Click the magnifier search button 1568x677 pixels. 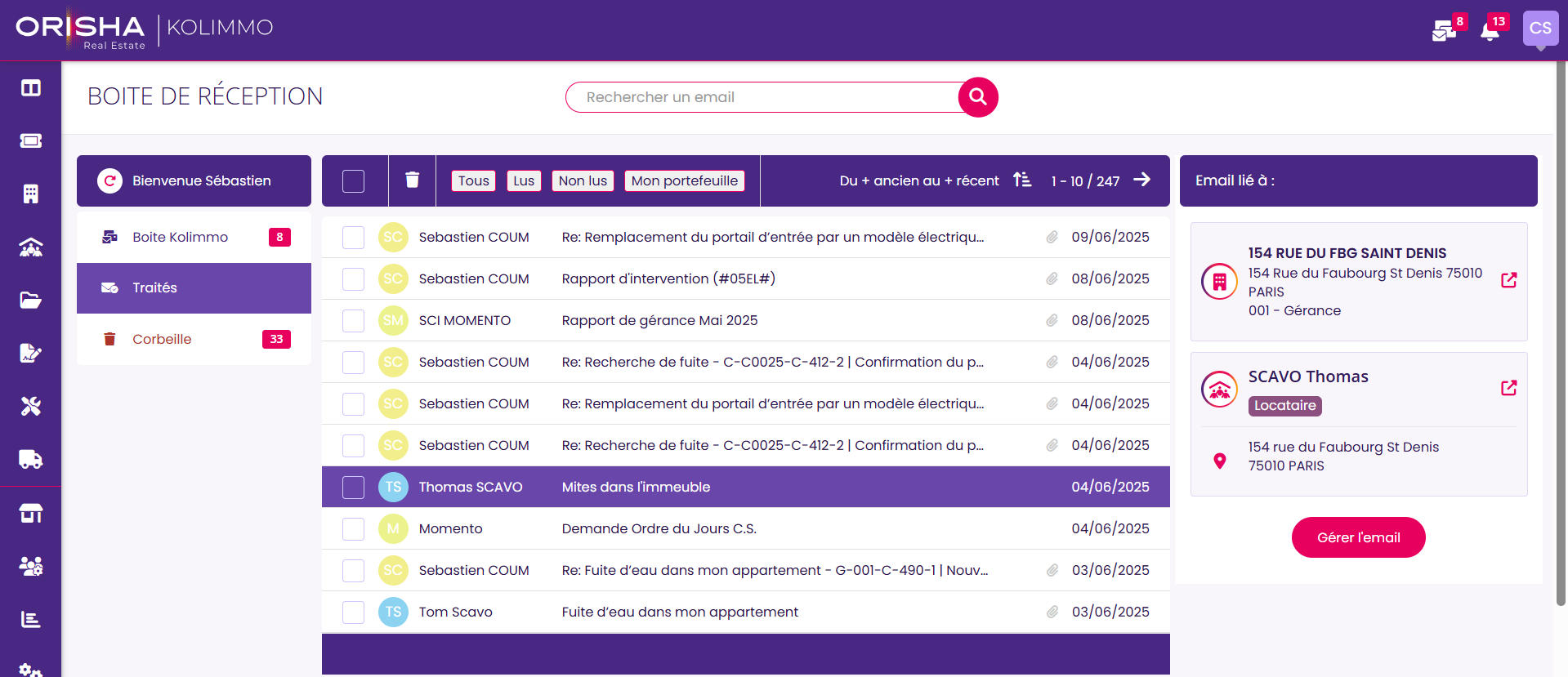click(978, 97)
